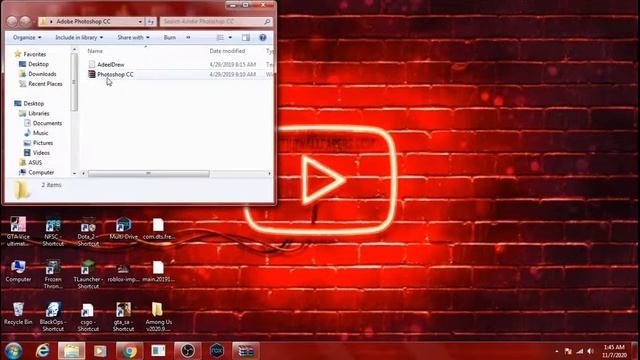Click the Search Adobe Photoshop CC field
This screenshot has width=640, height=360.
(216, 21)
